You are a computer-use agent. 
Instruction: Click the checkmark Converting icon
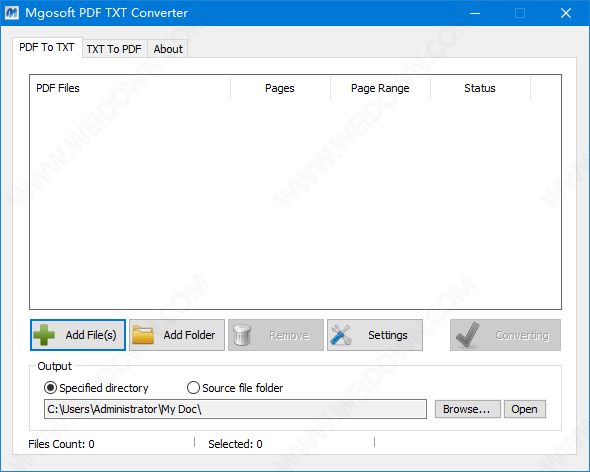click(468, 335)
